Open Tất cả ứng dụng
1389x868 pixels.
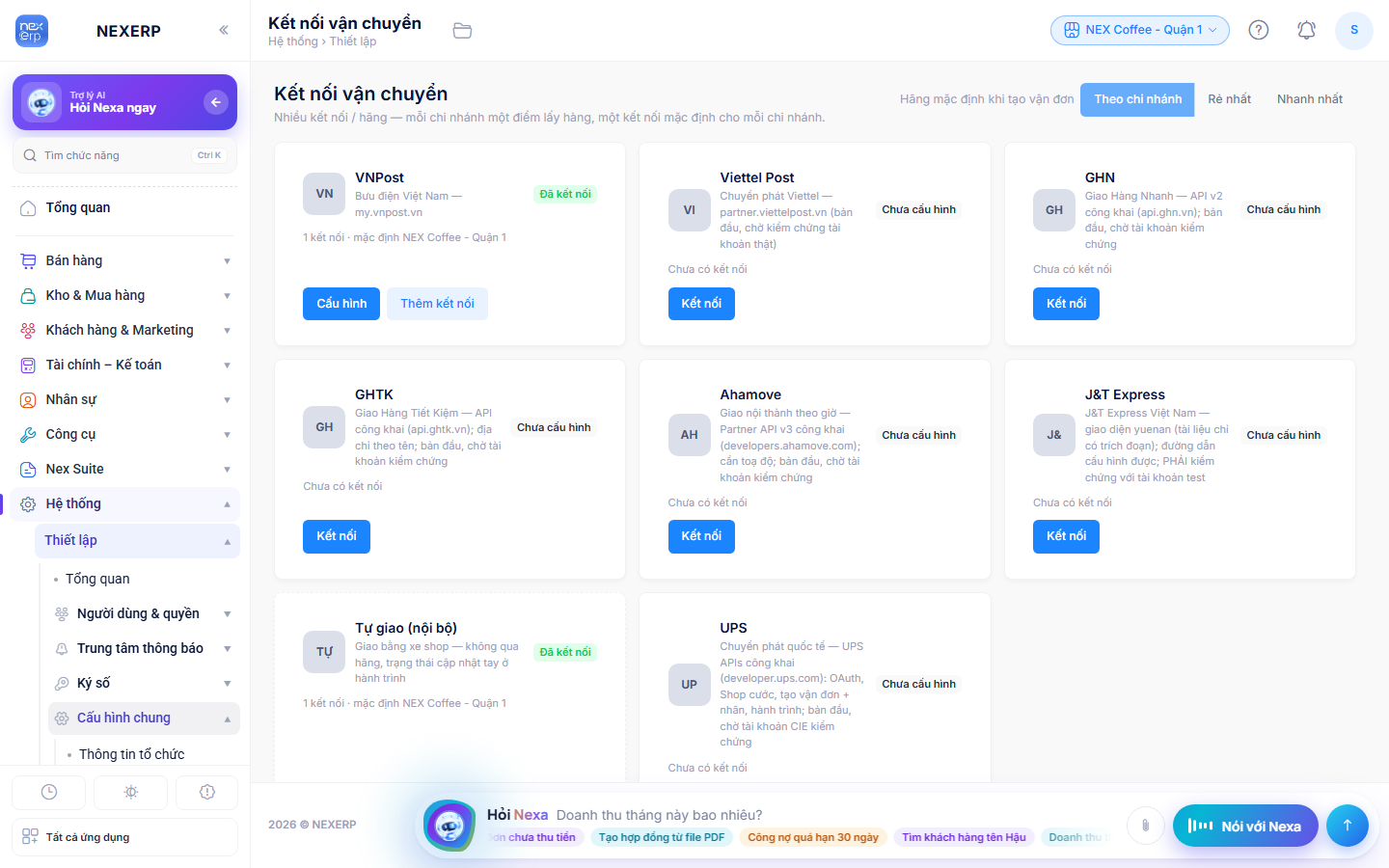tap(124, 837)
